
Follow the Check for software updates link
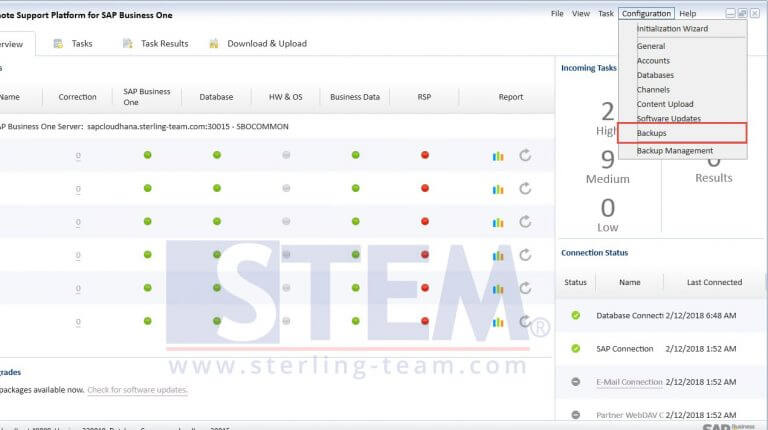137,390
